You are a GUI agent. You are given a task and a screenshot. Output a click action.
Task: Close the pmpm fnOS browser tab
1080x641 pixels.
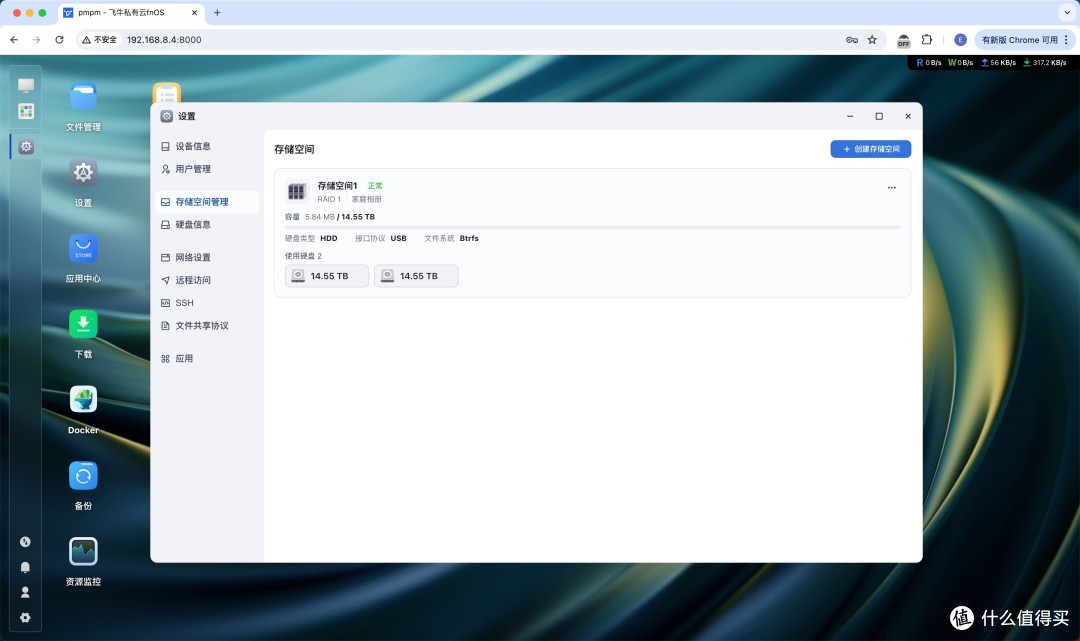click(x=194, y=12)
